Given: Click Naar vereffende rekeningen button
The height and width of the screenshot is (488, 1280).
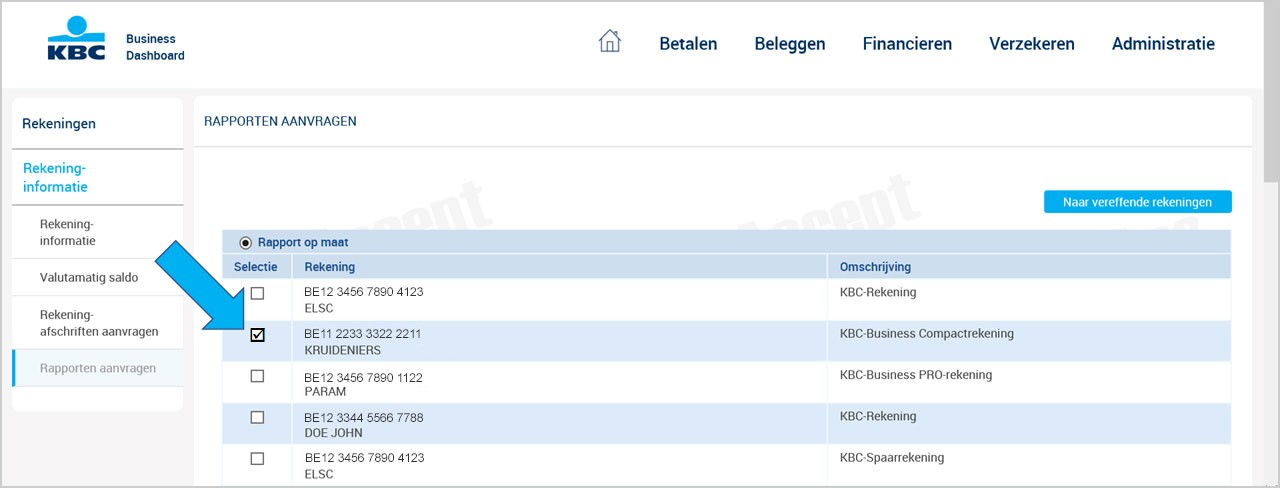Looking at the screenshot, I should click(1137, 202).
